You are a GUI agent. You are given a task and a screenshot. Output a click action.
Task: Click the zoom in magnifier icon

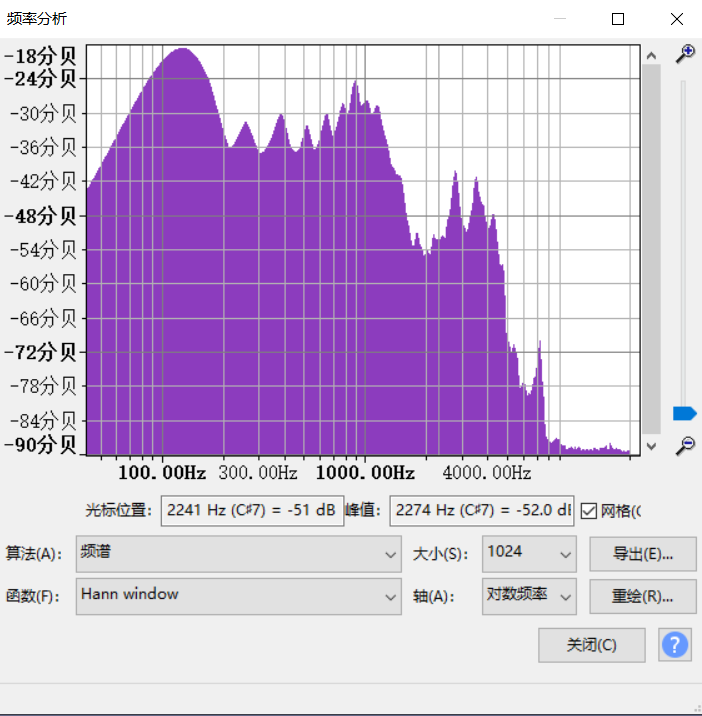point(685,54)
